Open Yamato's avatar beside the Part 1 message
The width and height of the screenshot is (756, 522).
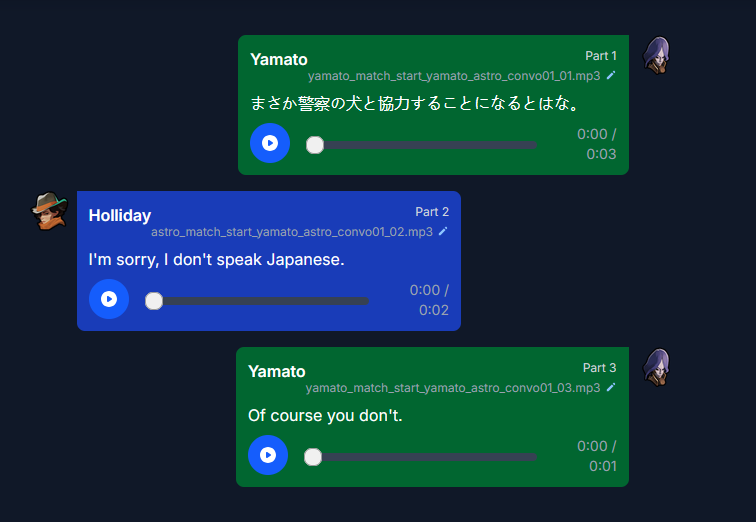(x=657, y=55)
